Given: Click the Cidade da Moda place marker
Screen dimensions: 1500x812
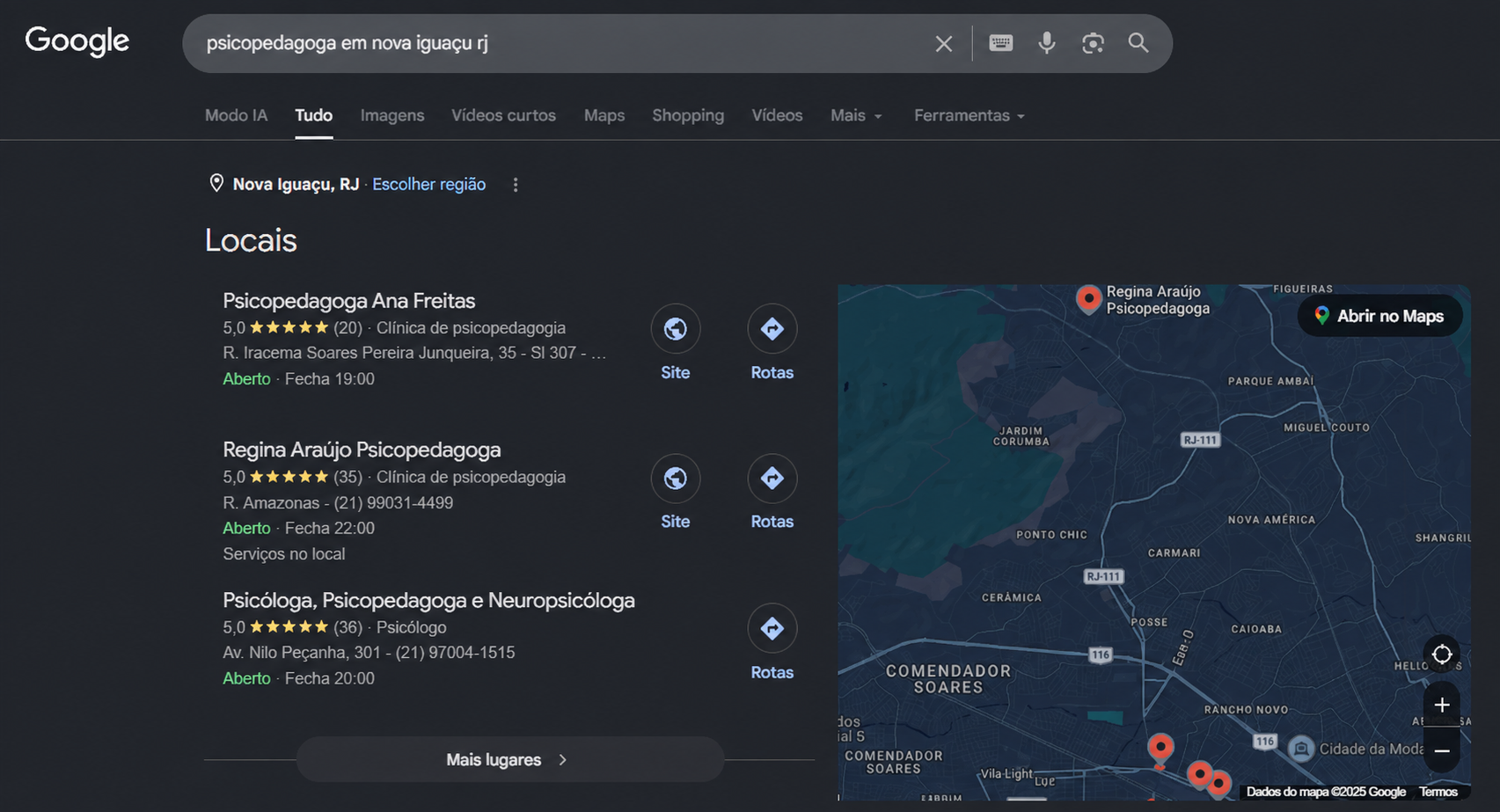Looking at the screenshot, I should [1301, 749].
